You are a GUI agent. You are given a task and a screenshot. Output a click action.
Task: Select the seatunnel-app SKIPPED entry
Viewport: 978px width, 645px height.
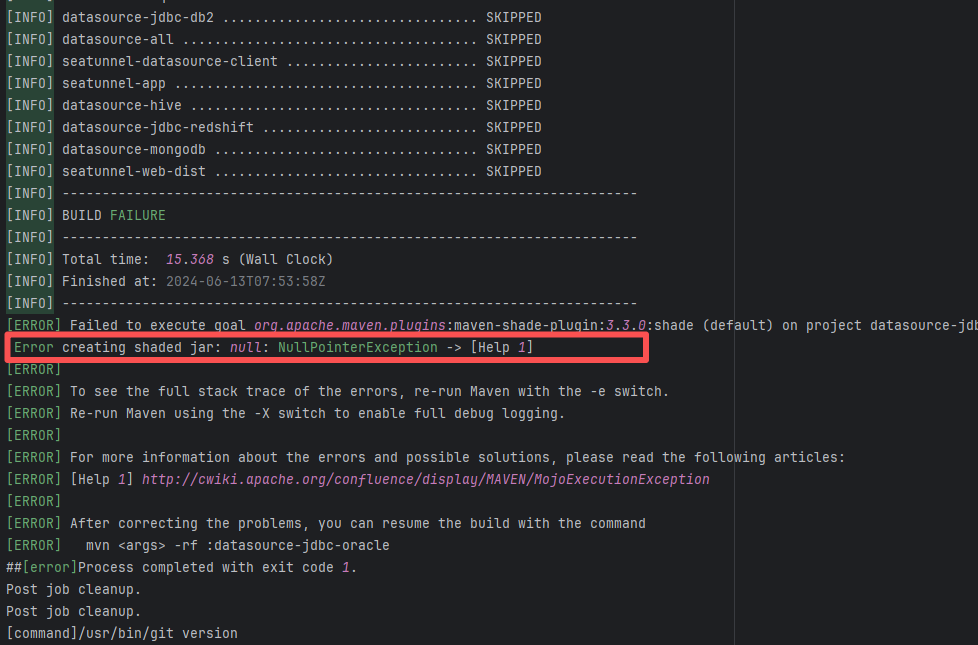(x=300, y=83)
